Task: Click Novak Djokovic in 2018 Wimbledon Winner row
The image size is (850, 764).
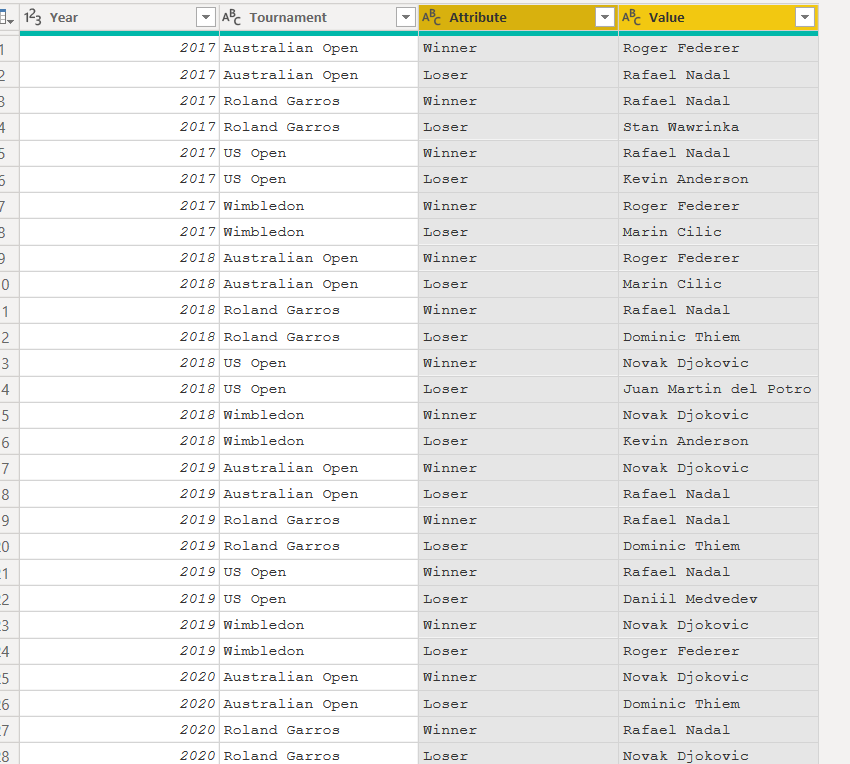Action: point(718,415)
